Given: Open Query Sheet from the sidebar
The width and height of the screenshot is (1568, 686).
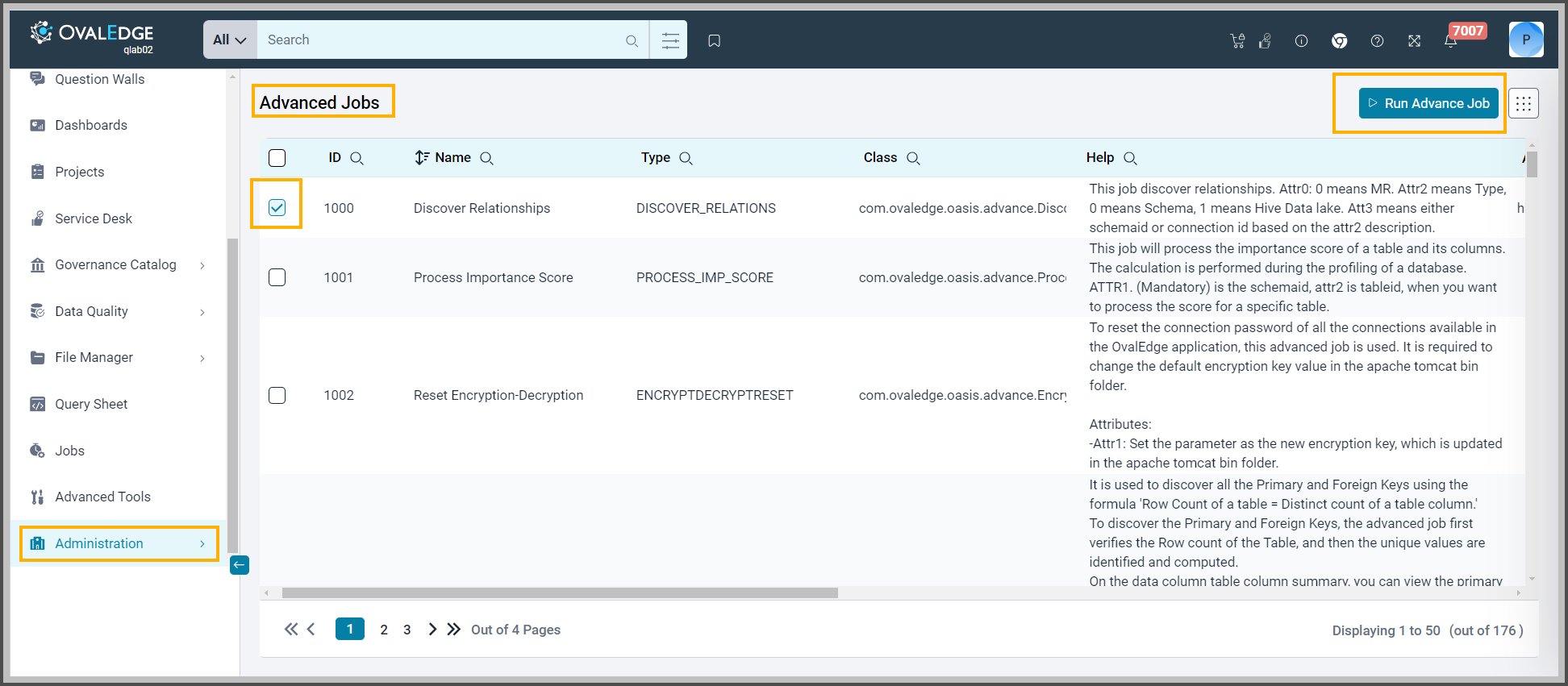Looking at the screenshot, I should (x=91, y=404).
